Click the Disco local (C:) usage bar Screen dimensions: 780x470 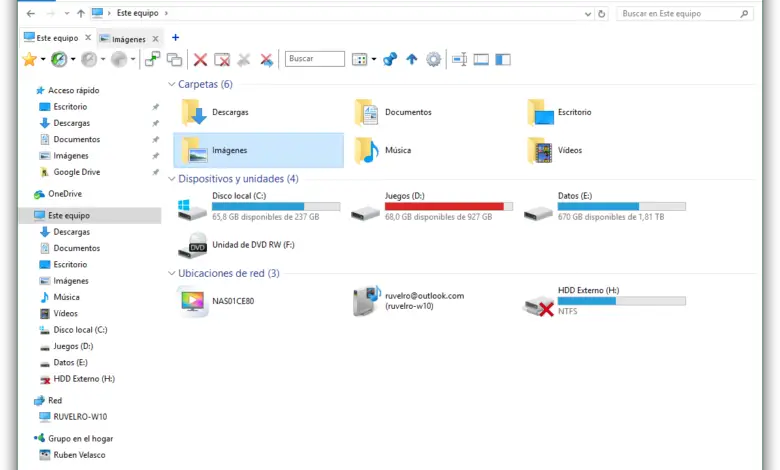[x=276, y=206]
